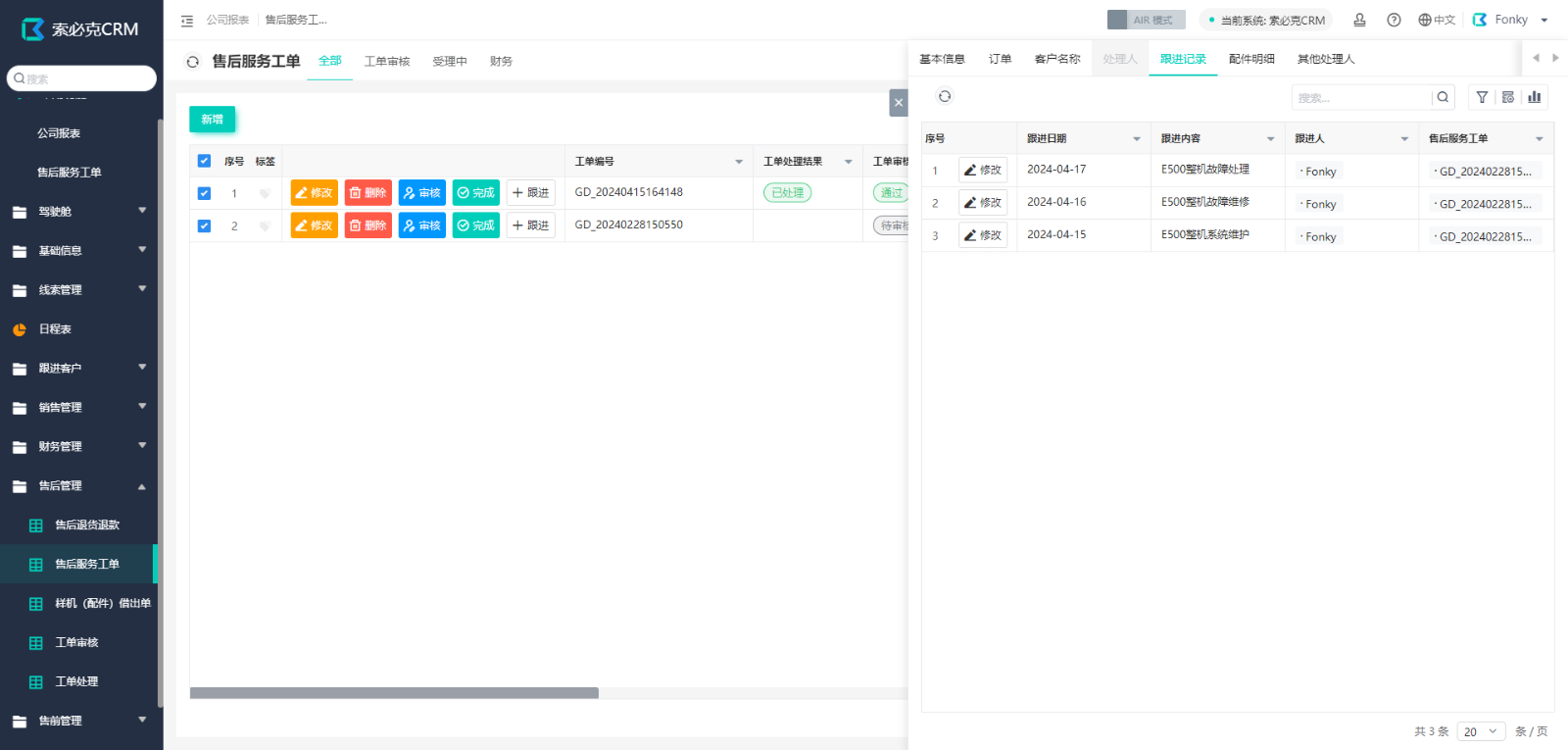Image resolution: width=1568 pixels, height=750 pixels.
Task: Open column settings icon in panel toolbar
Action: 1508,97
